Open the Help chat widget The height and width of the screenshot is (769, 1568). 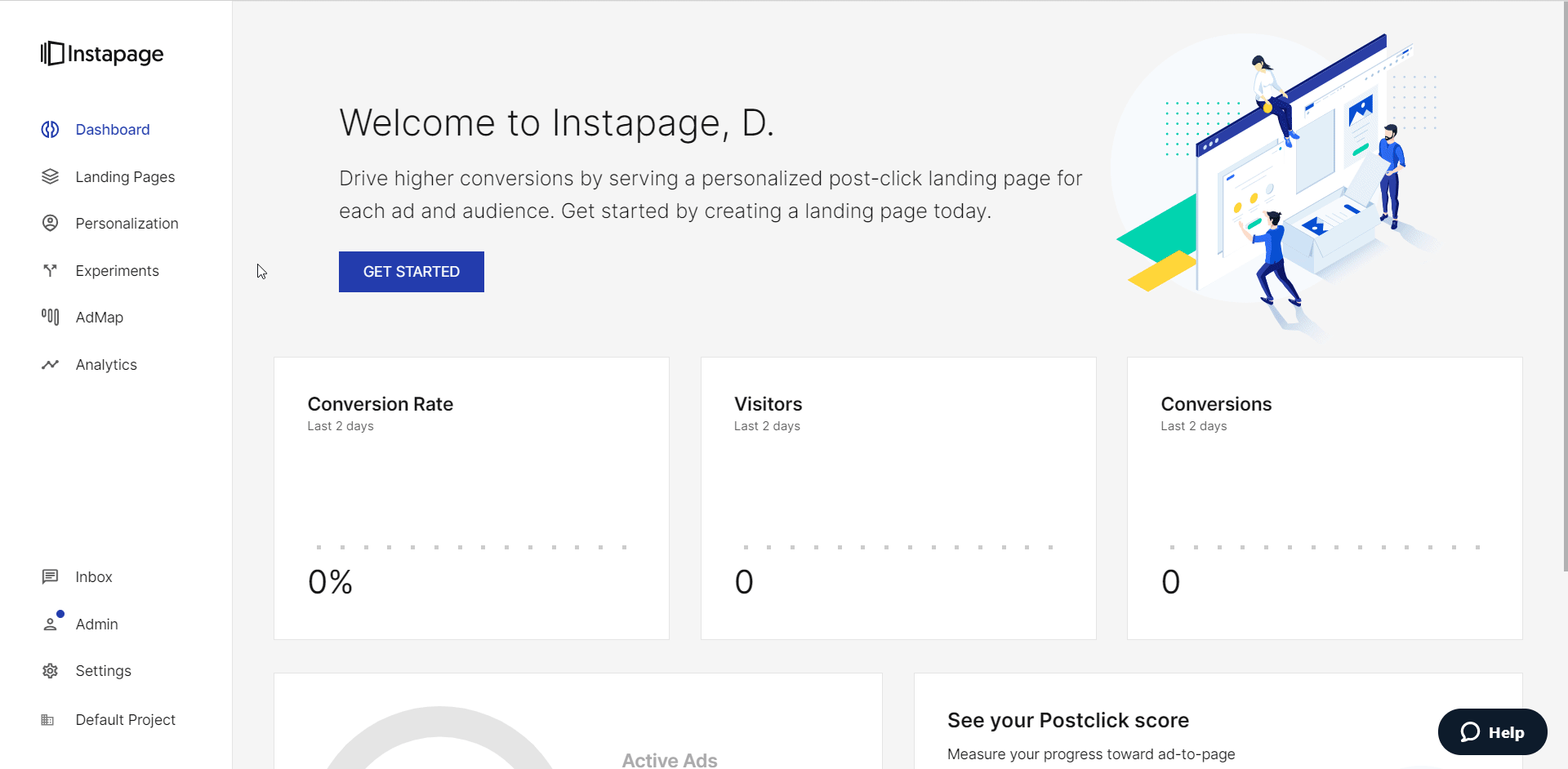pos(1492,732)
